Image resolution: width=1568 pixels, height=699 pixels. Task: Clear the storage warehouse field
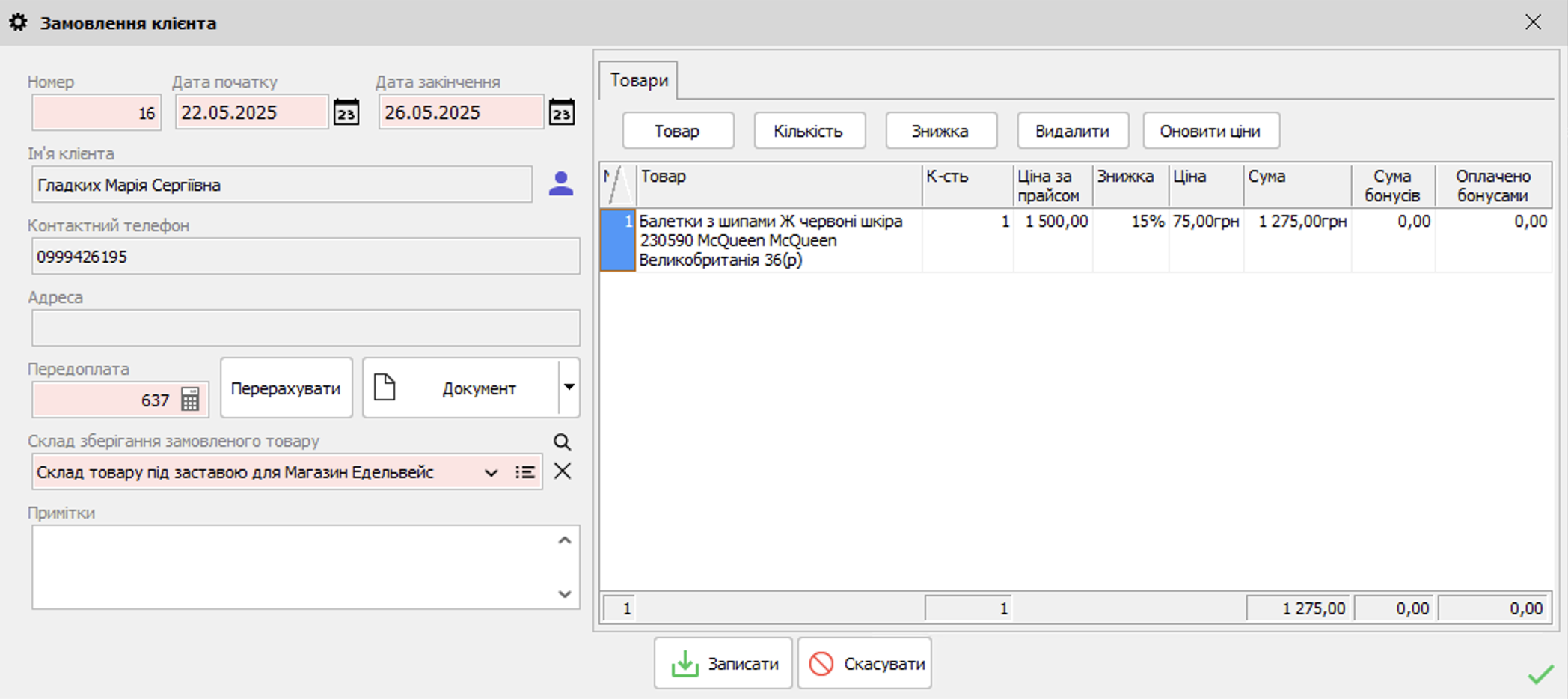pos(563,471)
